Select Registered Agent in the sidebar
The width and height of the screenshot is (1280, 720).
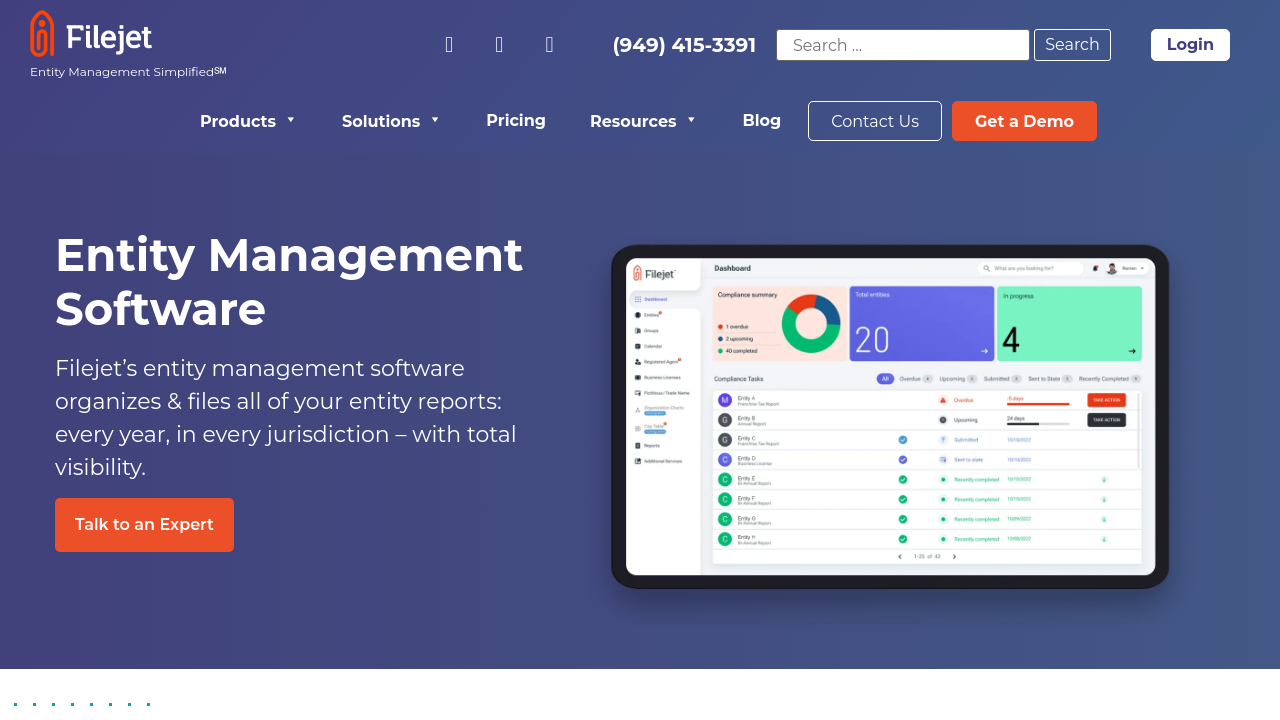(655, 361)
